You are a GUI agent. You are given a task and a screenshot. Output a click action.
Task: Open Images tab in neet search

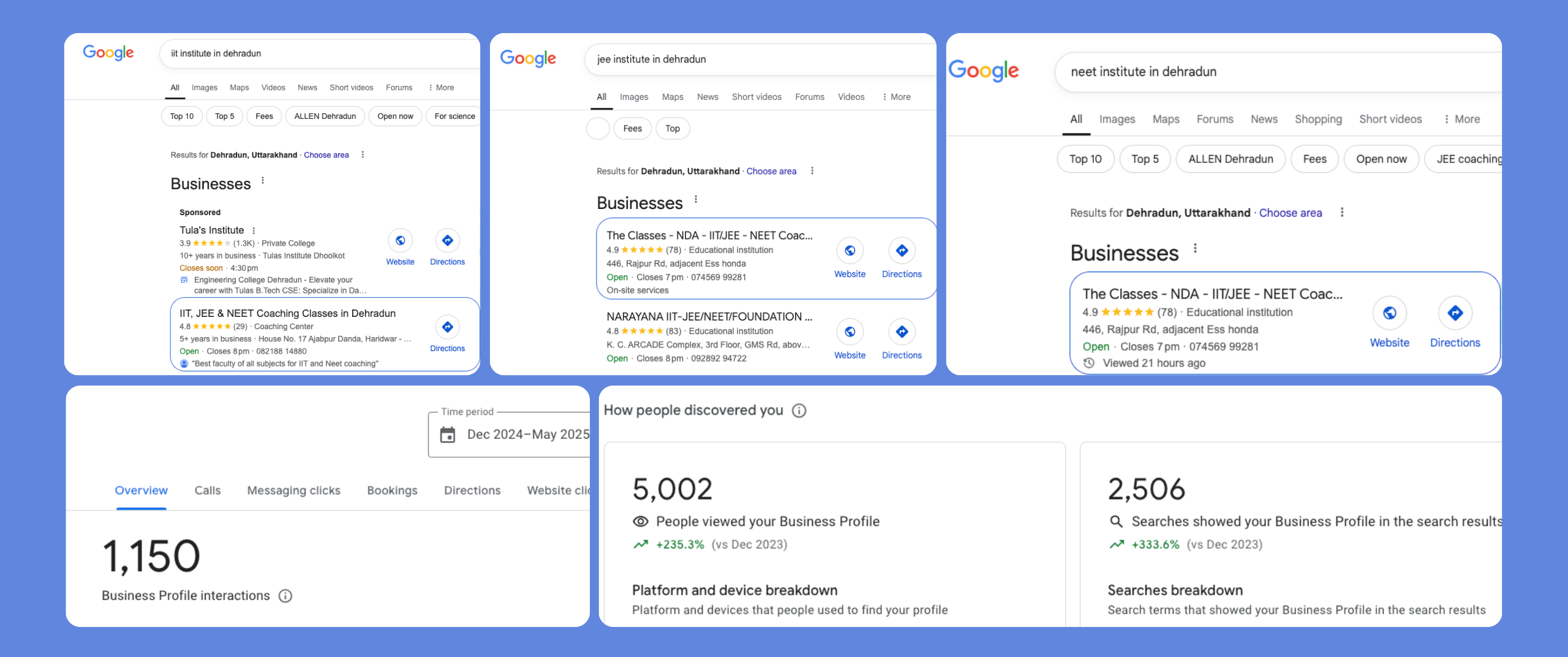pos(1117,120)
